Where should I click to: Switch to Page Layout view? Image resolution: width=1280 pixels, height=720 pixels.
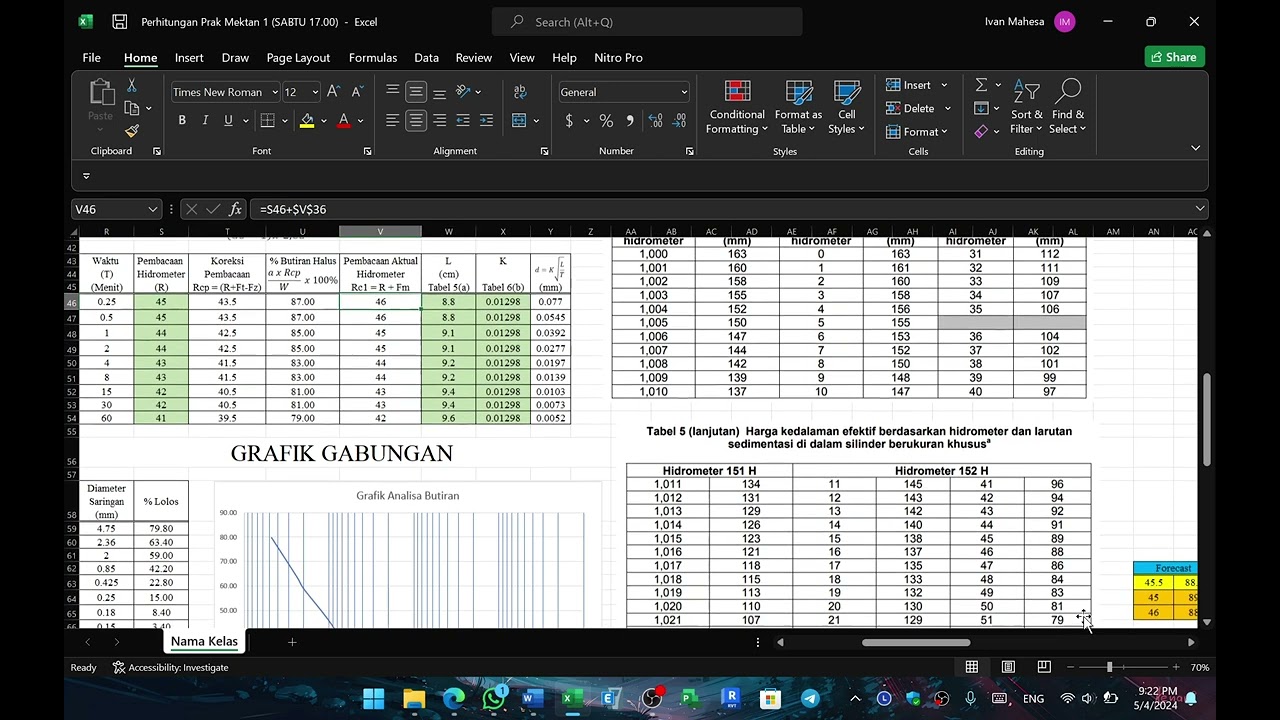click(x=1008, y=667)
